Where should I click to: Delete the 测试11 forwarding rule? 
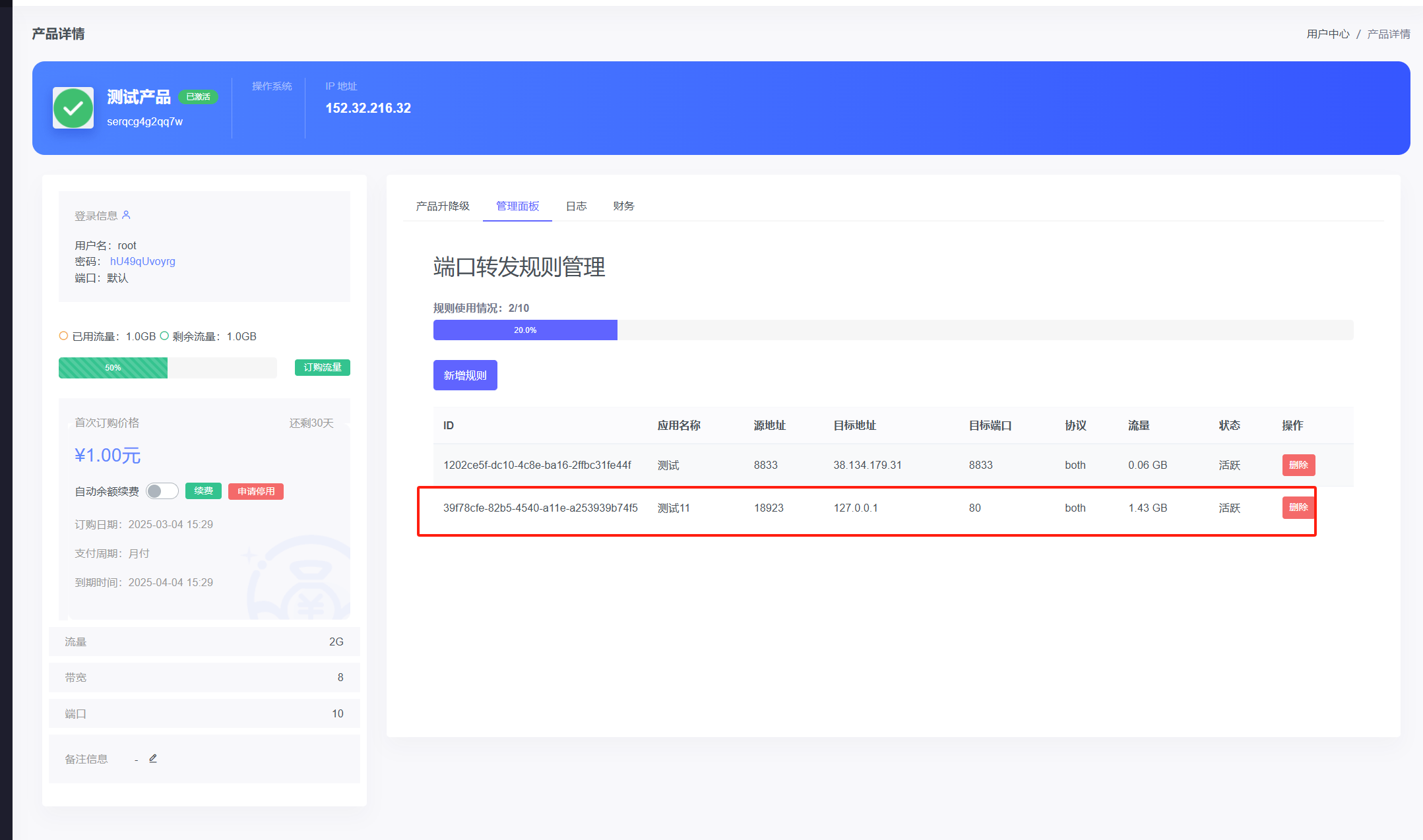tap(1298, 507)
